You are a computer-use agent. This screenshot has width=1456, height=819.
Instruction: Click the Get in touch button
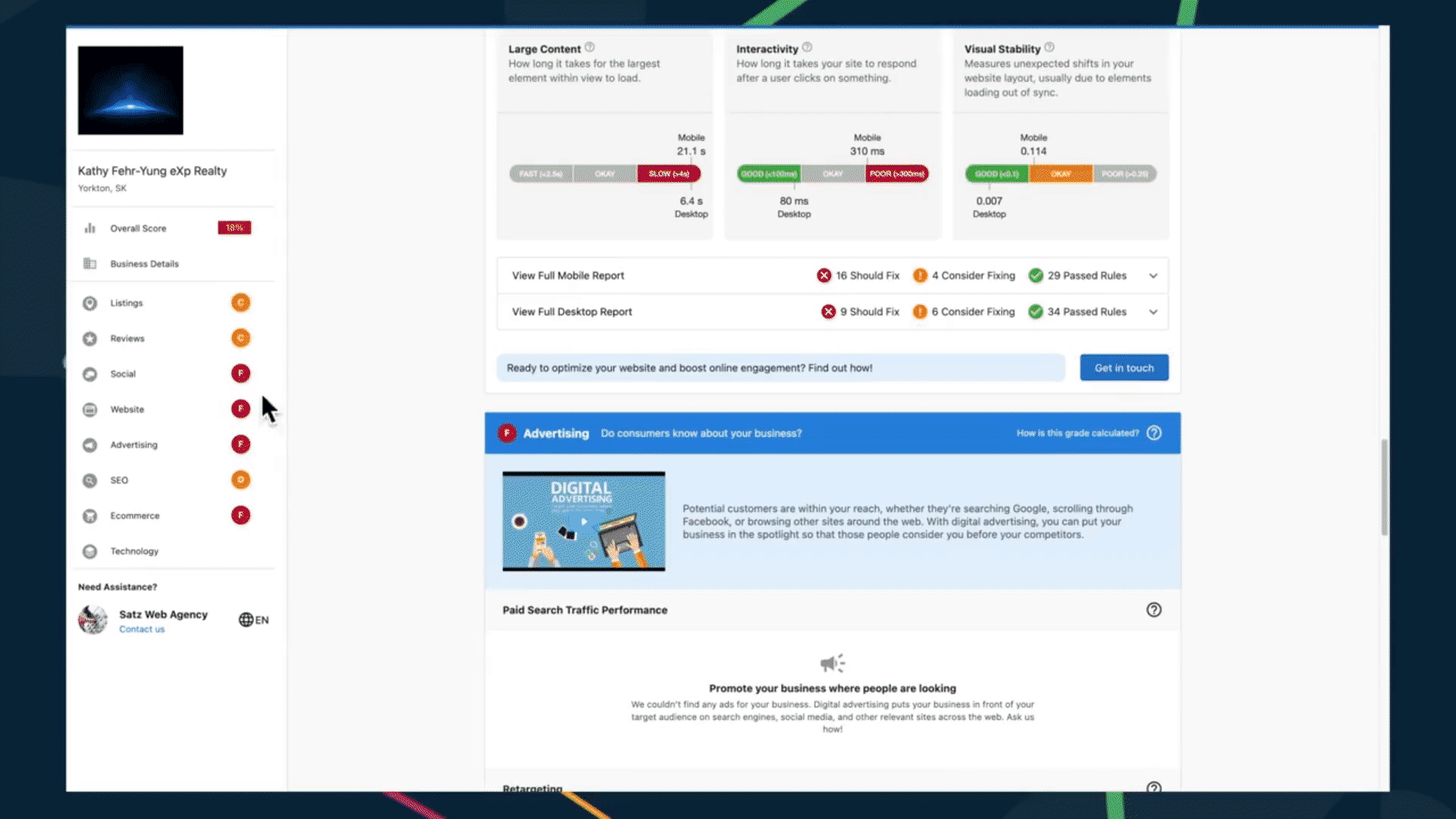tap(1124, 367)
